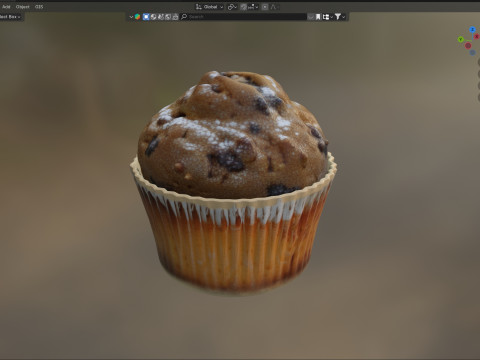Image resolution: width=480 pixels, height=360 pixels.
Task: Click the colorful asset library icon
Action: click(x=137, y=17)
